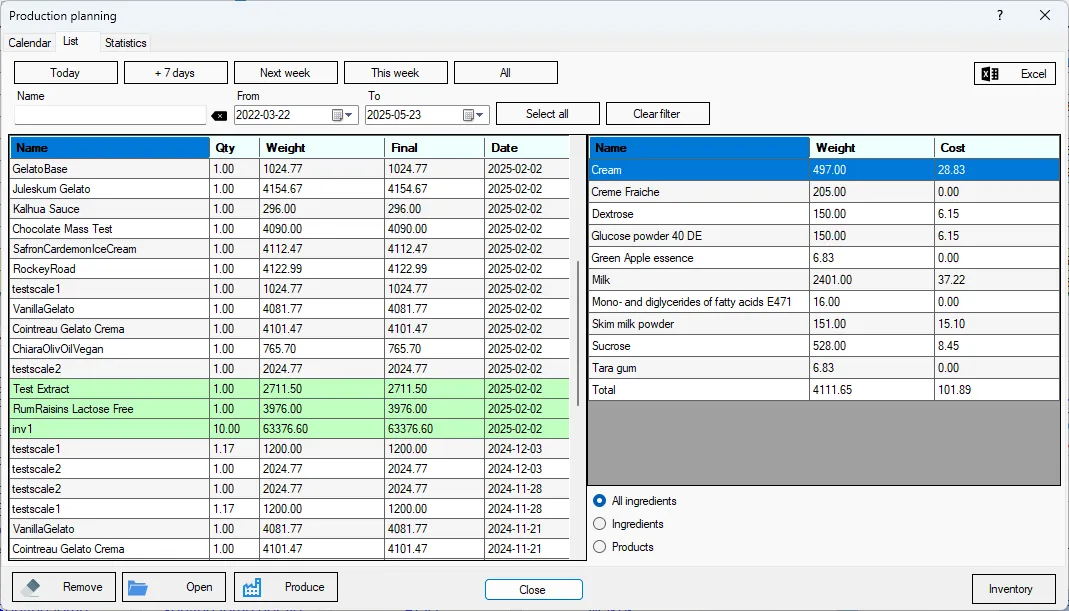
Task: Select the green Test Extract row
Action: [x=289, y=389]
